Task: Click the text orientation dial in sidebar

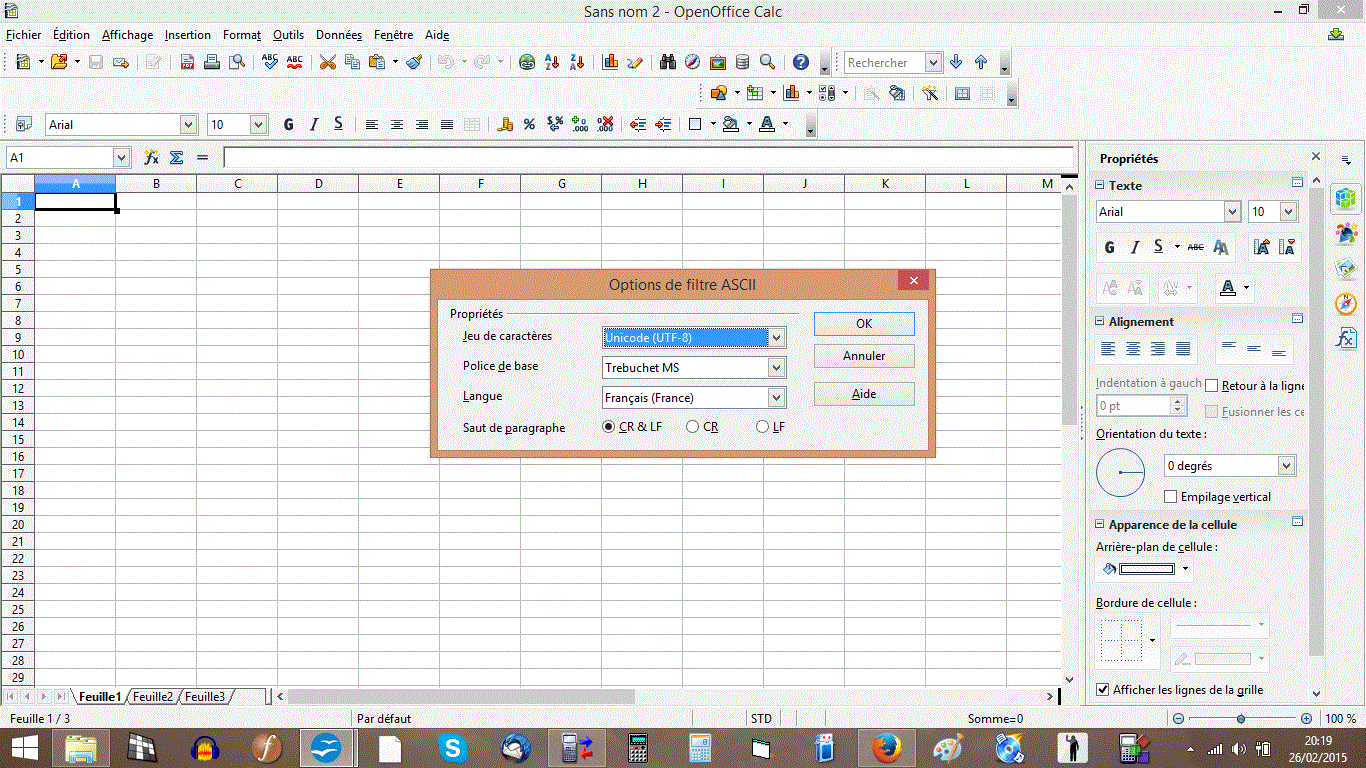Action: point(1120,472)
